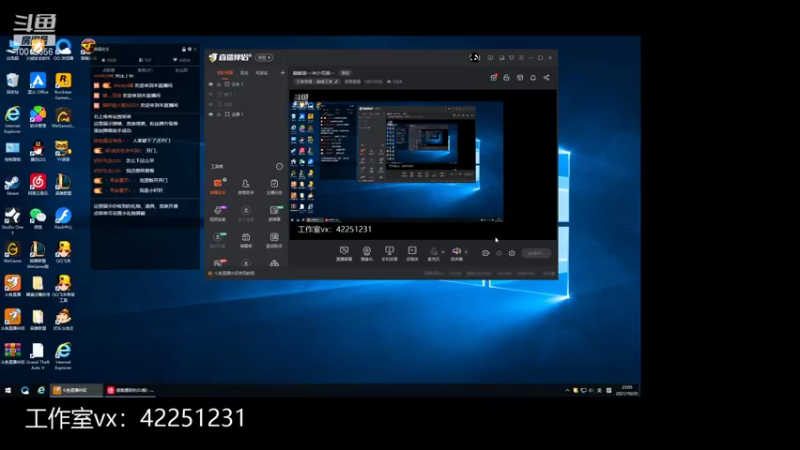The image size is (800, 450).
Task: Open the NetEase Cloud Music desktop shortcut
Action: [x=38, y=185]
